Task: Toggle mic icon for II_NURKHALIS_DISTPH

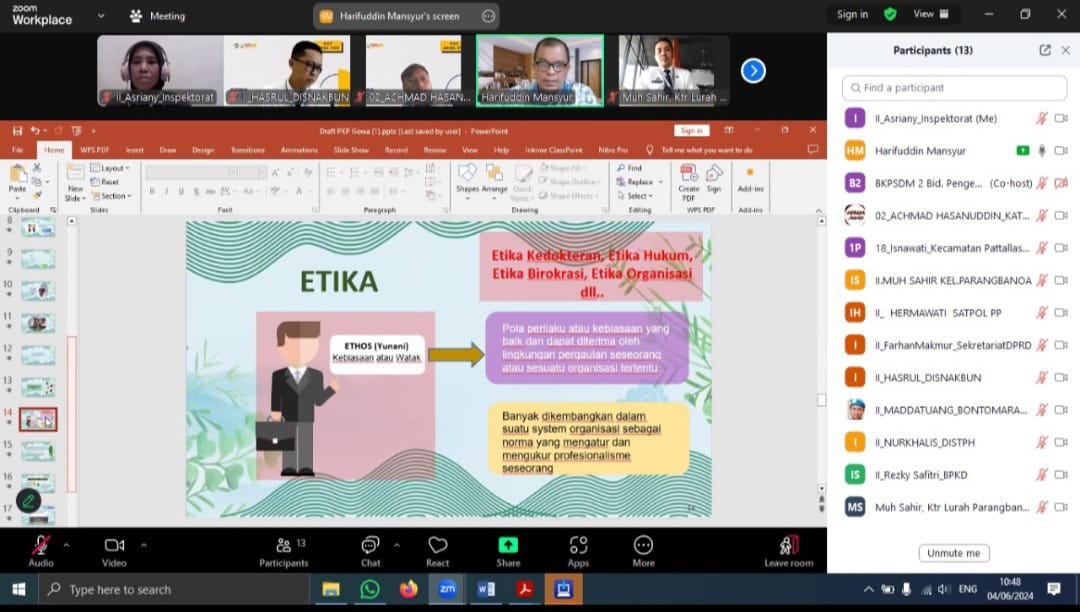Action: pyautogui.click(x=1041, y=443)
